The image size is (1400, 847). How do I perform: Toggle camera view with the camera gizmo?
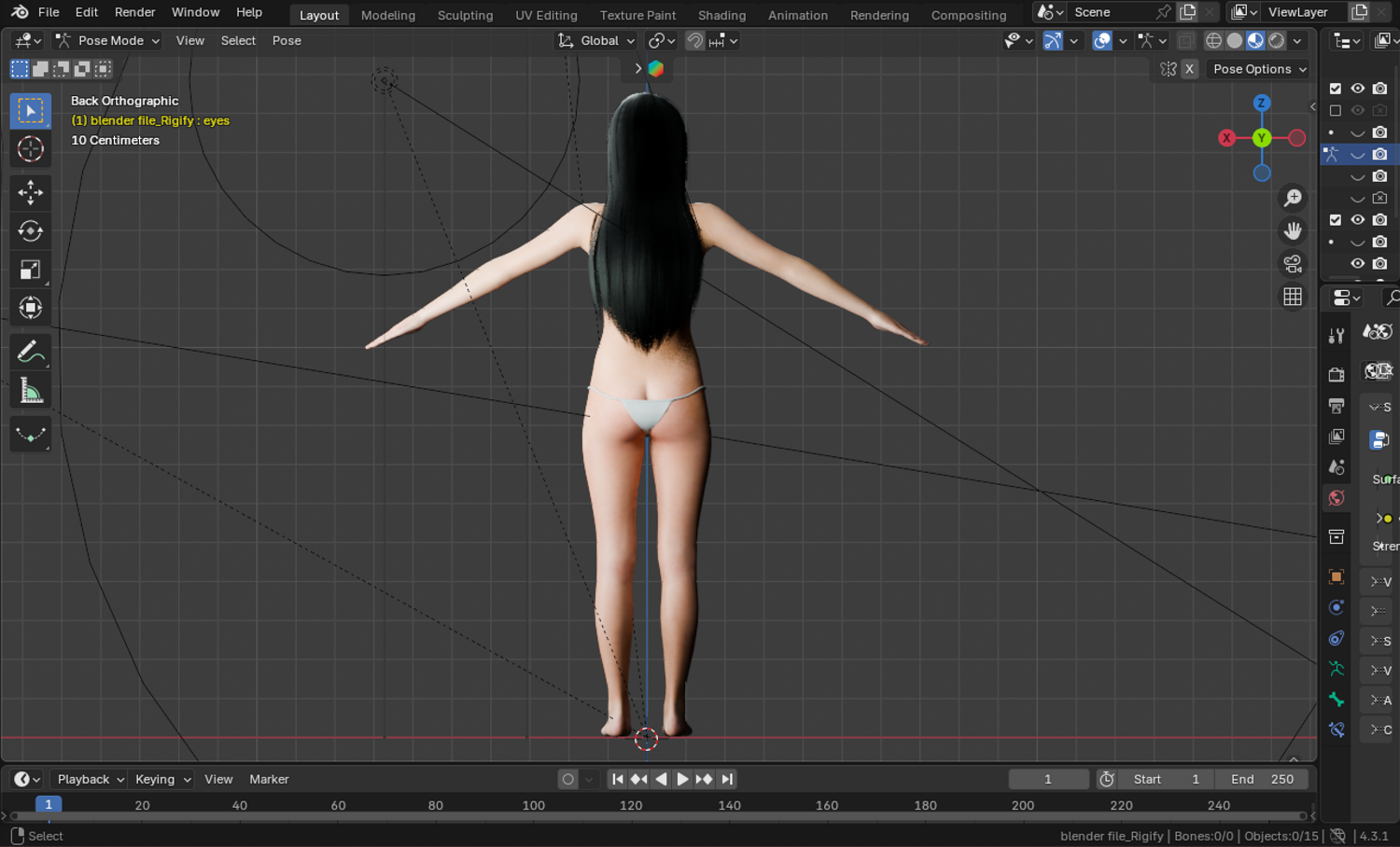1293,264
